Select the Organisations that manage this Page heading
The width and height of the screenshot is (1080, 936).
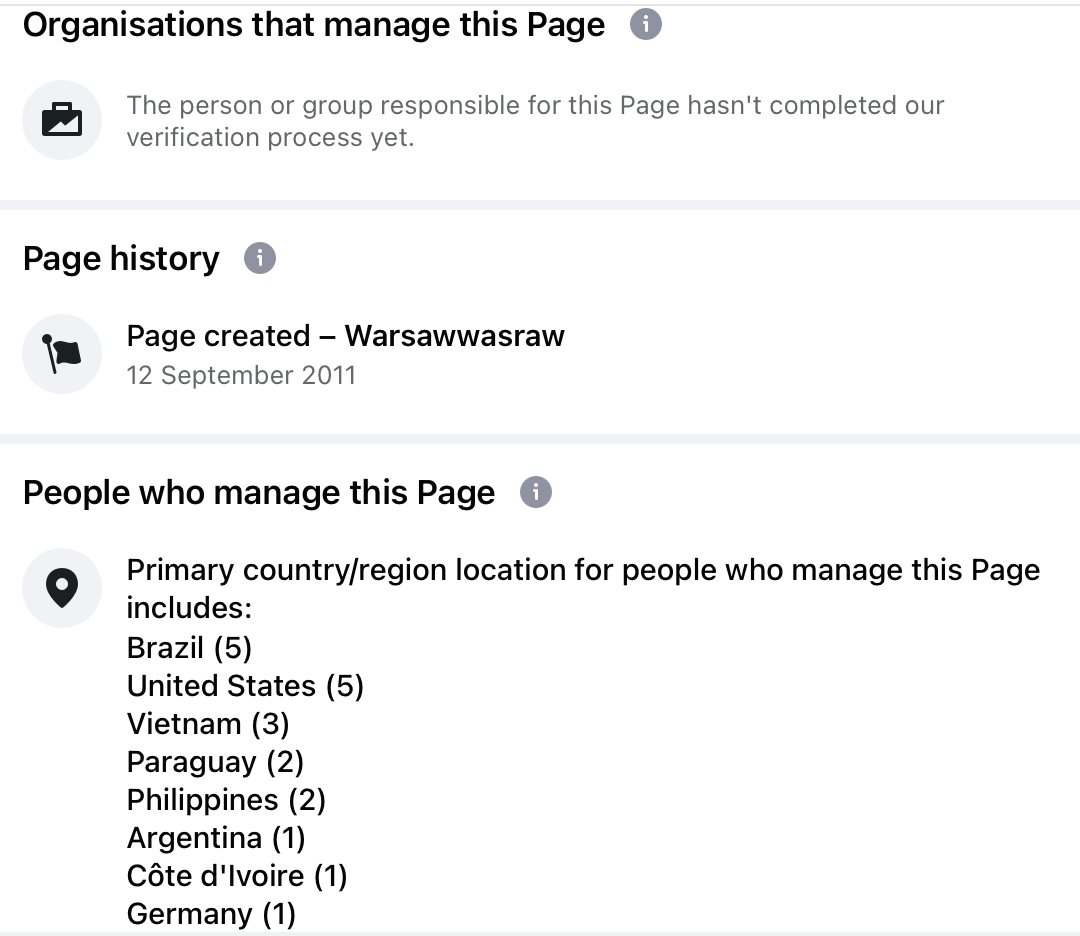pyautogui.click(x=314, y=25)
